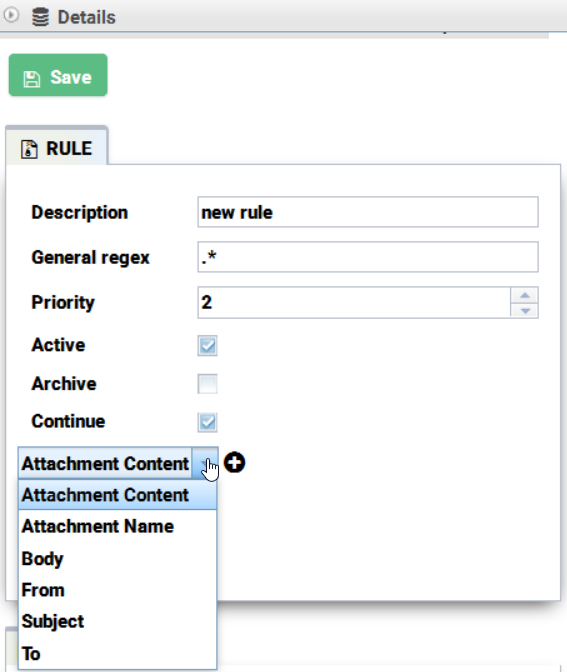Click the database stack icon beside Details
Viewport: 567px width, 672px height.
point(40,17)
